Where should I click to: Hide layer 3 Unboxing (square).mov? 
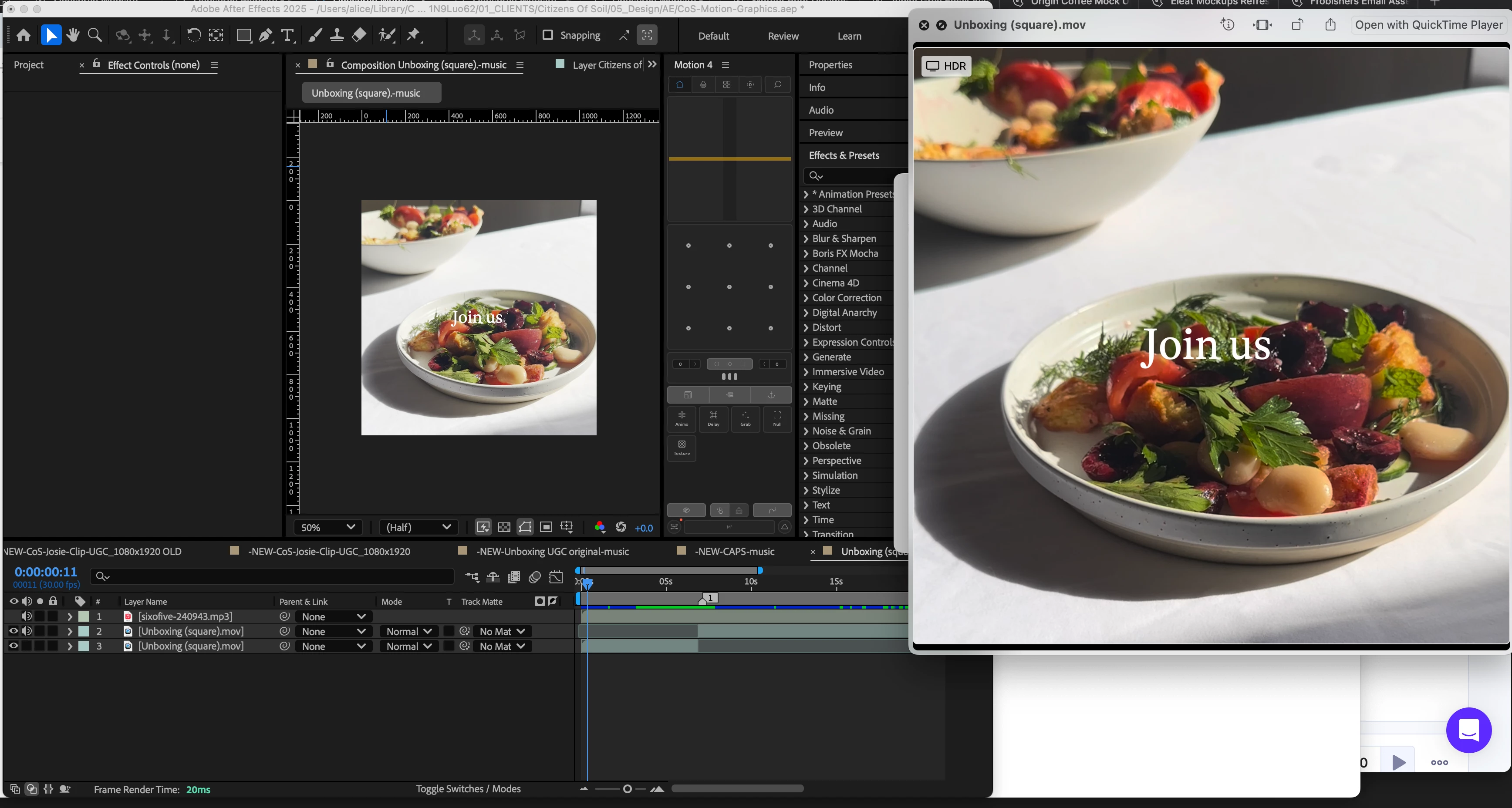(13, 646)
